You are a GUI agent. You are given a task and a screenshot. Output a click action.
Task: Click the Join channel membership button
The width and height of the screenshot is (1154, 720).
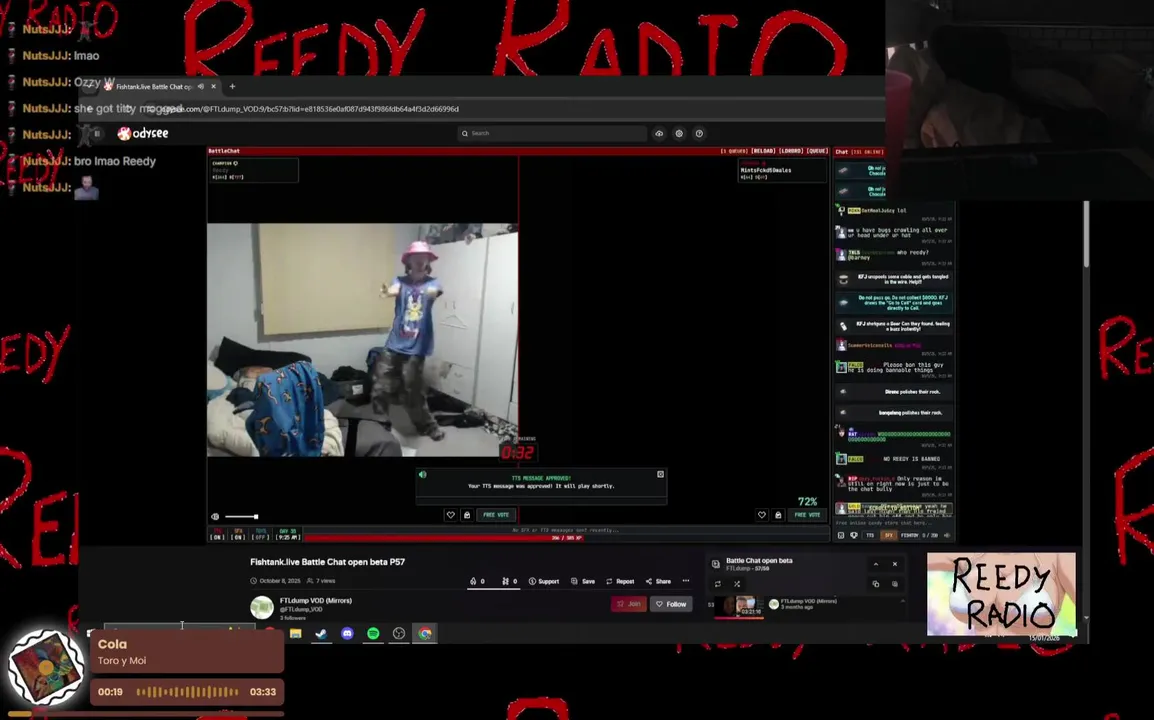pos(629,604)
